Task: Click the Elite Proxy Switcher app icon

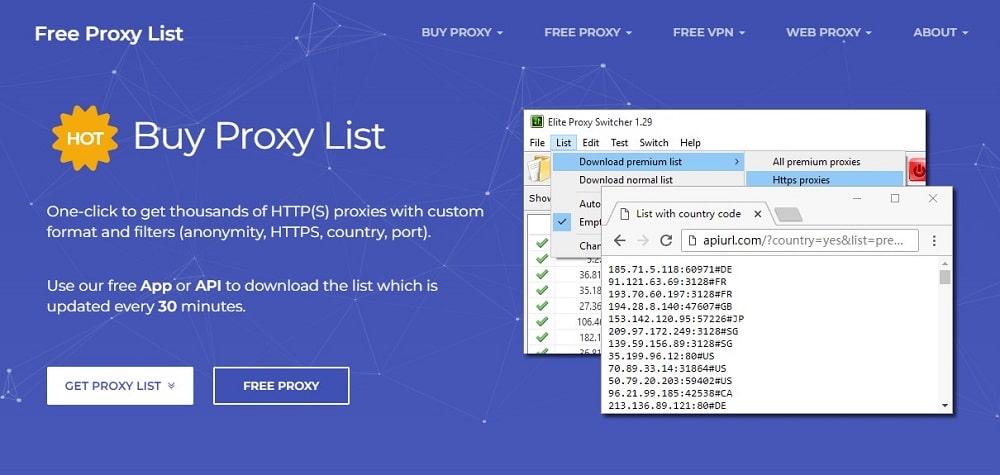Action: point(537,122)
